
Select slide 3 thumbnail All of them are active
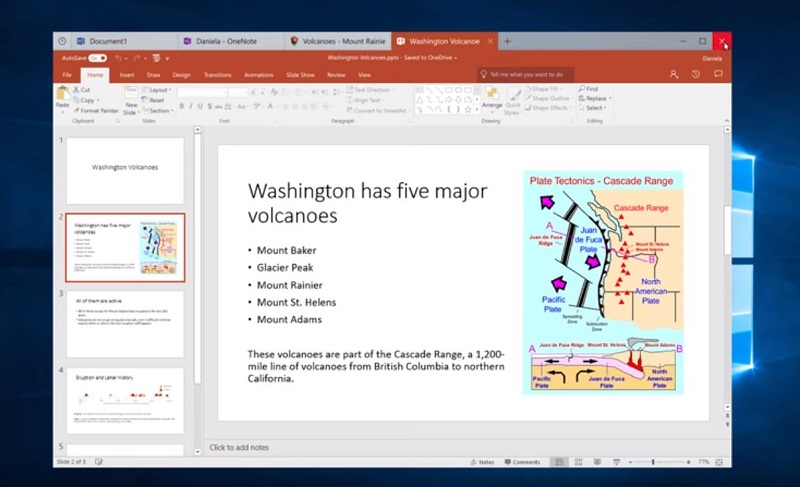coord(125,324)
